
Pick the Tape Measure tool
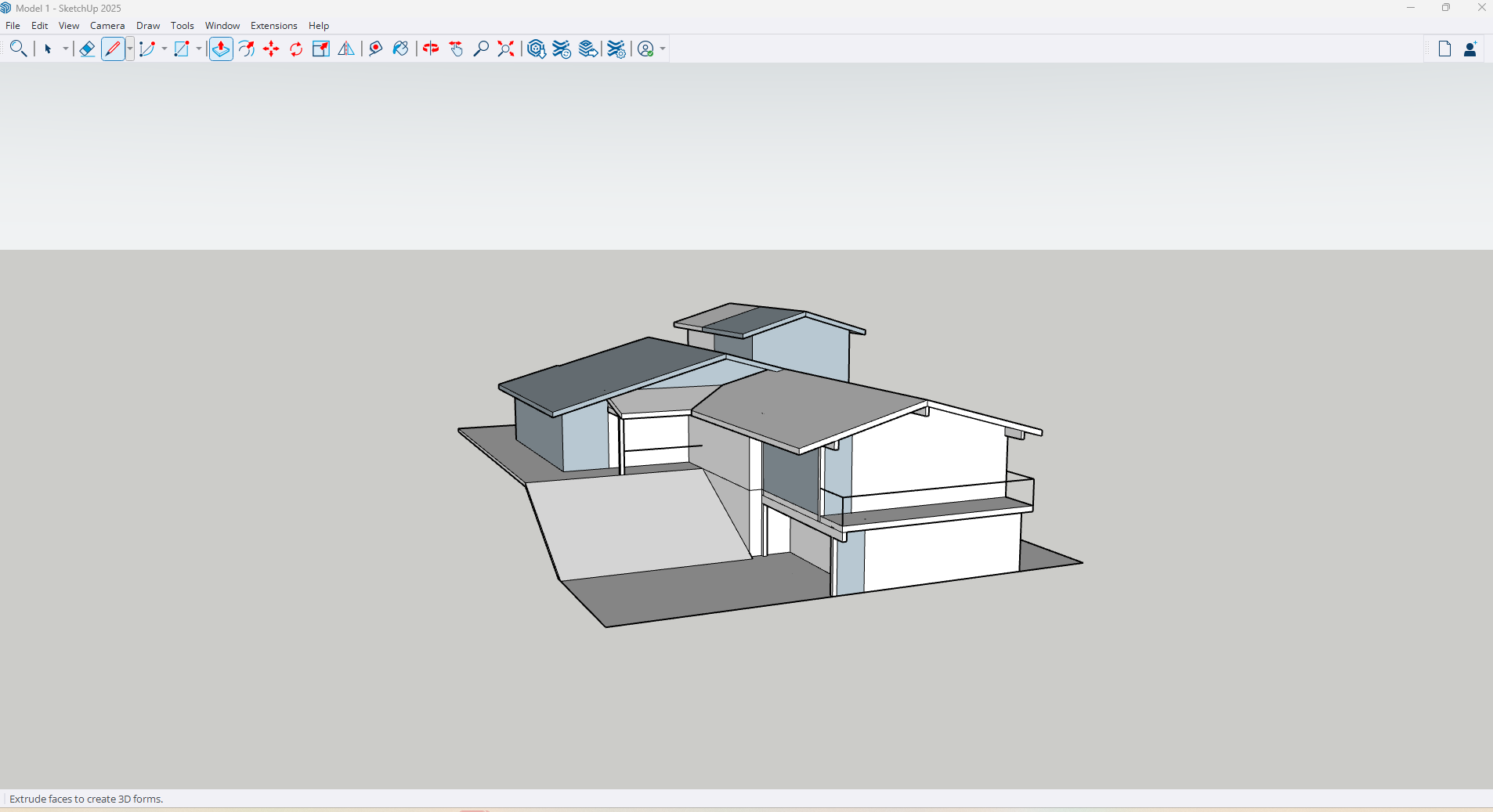pyautogui.click(x=376, y=49)
